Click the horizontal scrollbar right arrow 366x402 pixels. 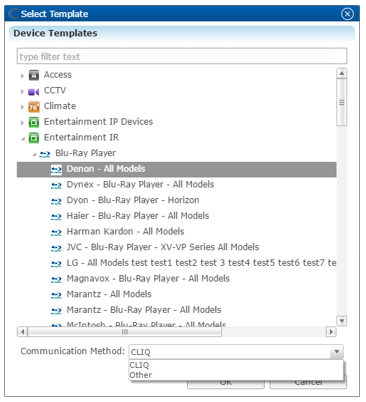point(331,332)
